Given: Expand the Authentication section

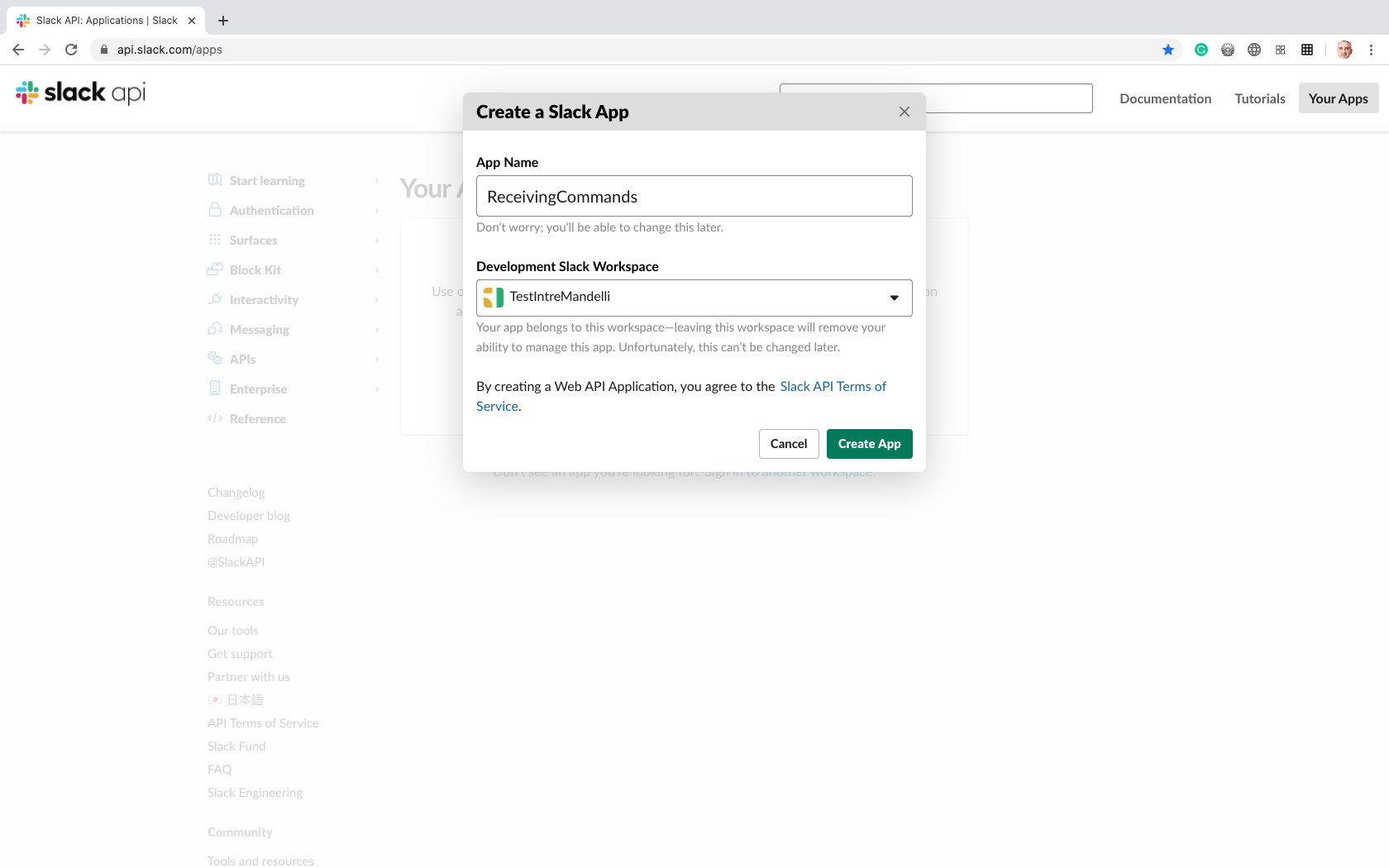Looking at the screenshot, I should point(377,211).
